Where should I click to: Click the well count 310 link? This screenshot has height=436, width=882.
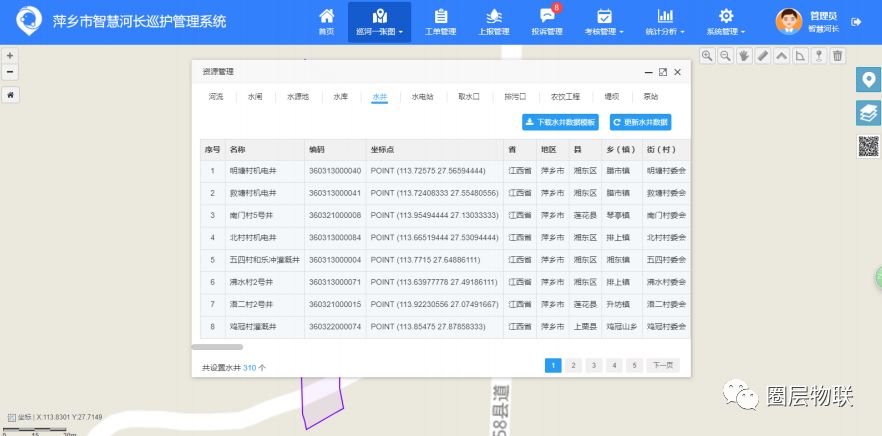coord(250,368)
